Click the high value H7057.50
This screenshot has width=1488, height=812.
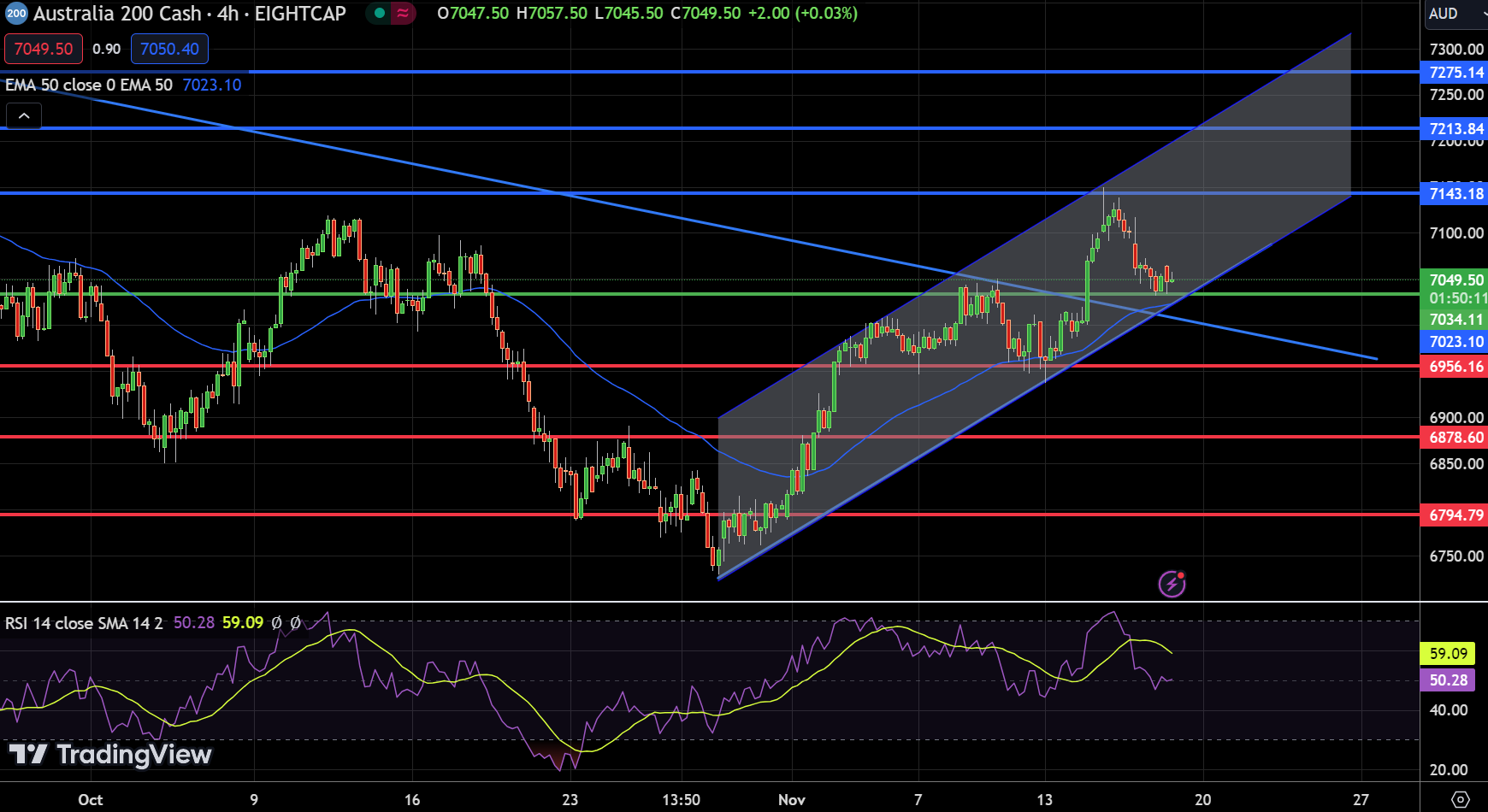[x=552, y=14]
